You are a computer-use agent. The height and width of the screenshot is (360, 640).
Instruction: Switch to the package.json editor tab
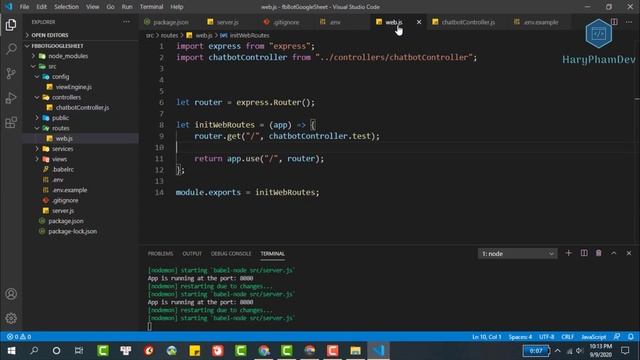pos(171,22)
